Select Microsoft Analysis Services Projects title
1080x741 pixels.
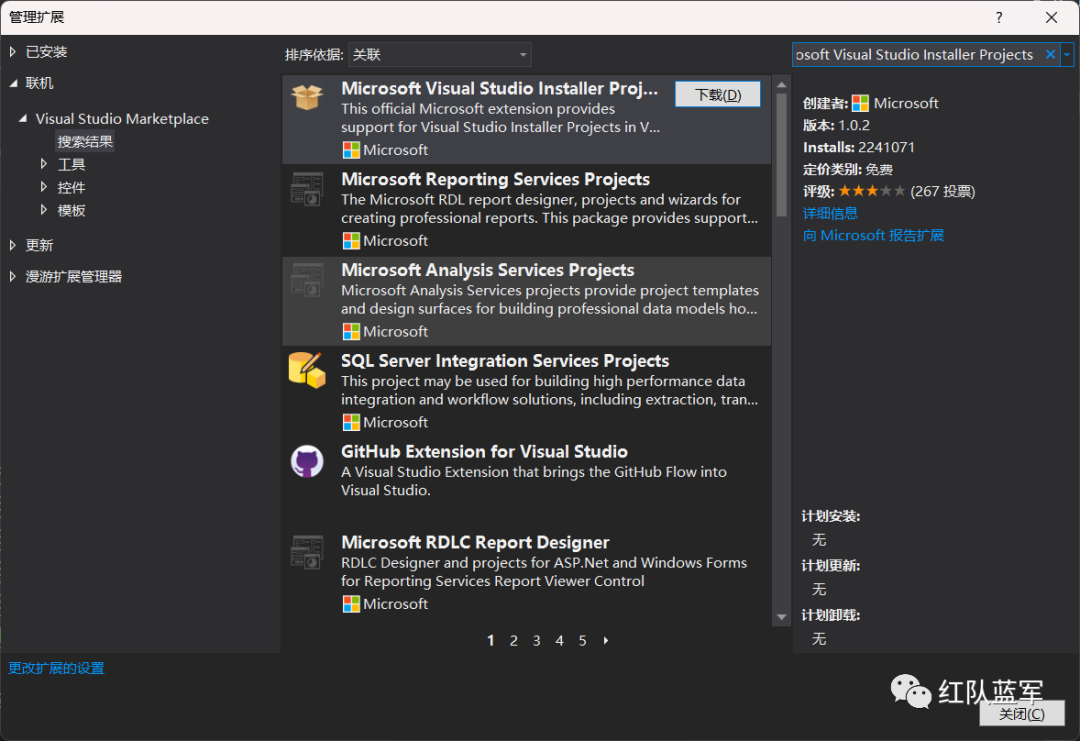tap(488, 270)
